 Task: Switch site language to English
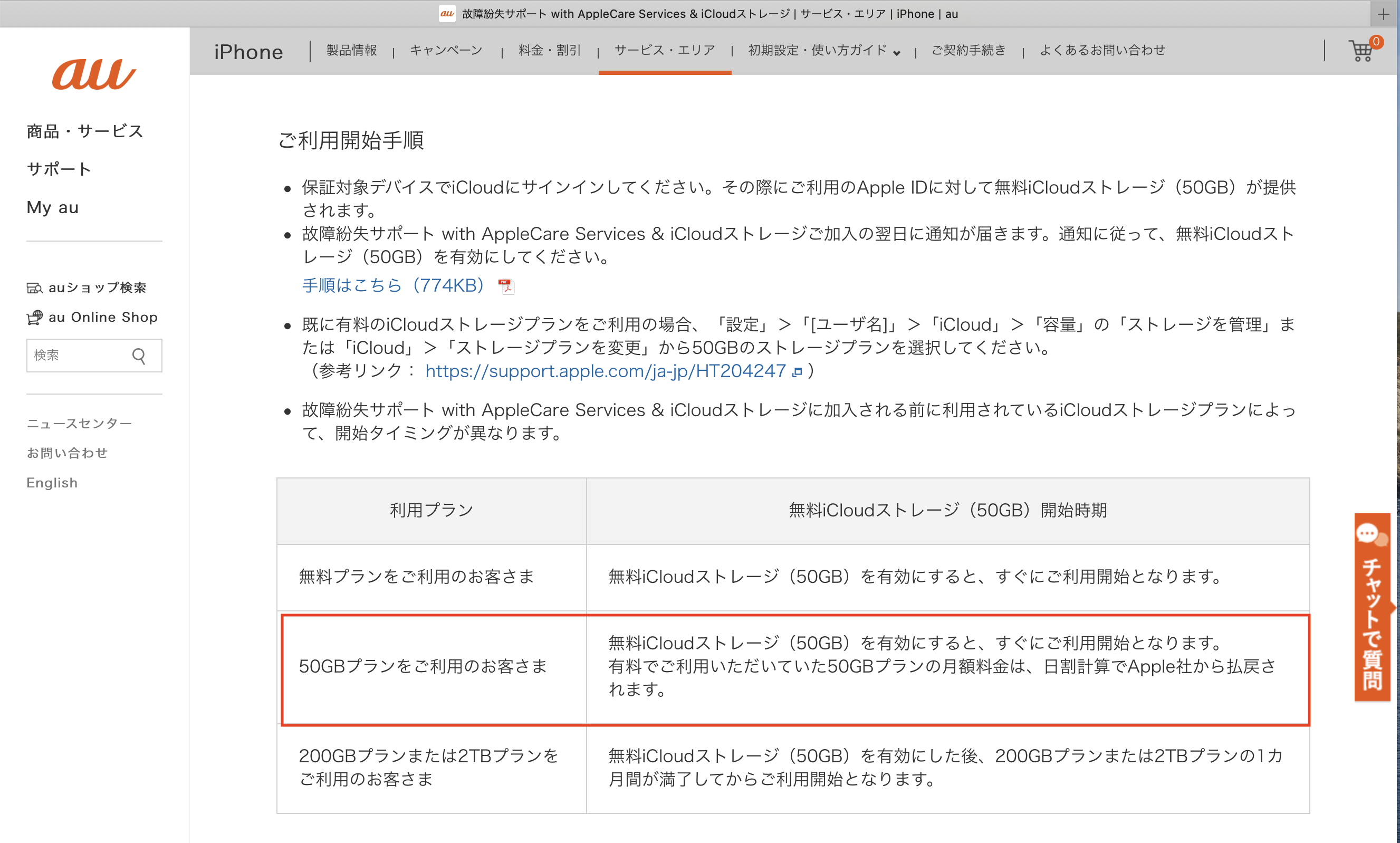(x=52, y=482)
